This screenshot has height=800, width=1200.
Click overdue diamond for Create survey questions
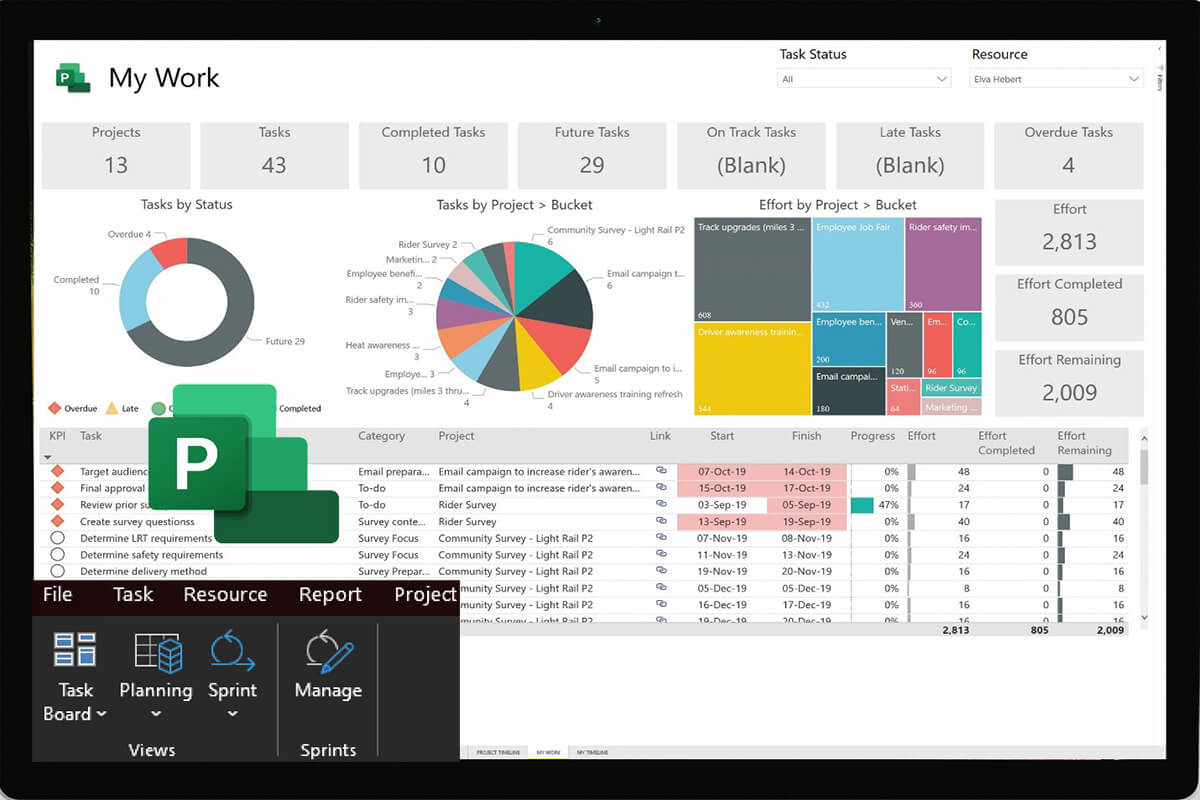point(57,521)
